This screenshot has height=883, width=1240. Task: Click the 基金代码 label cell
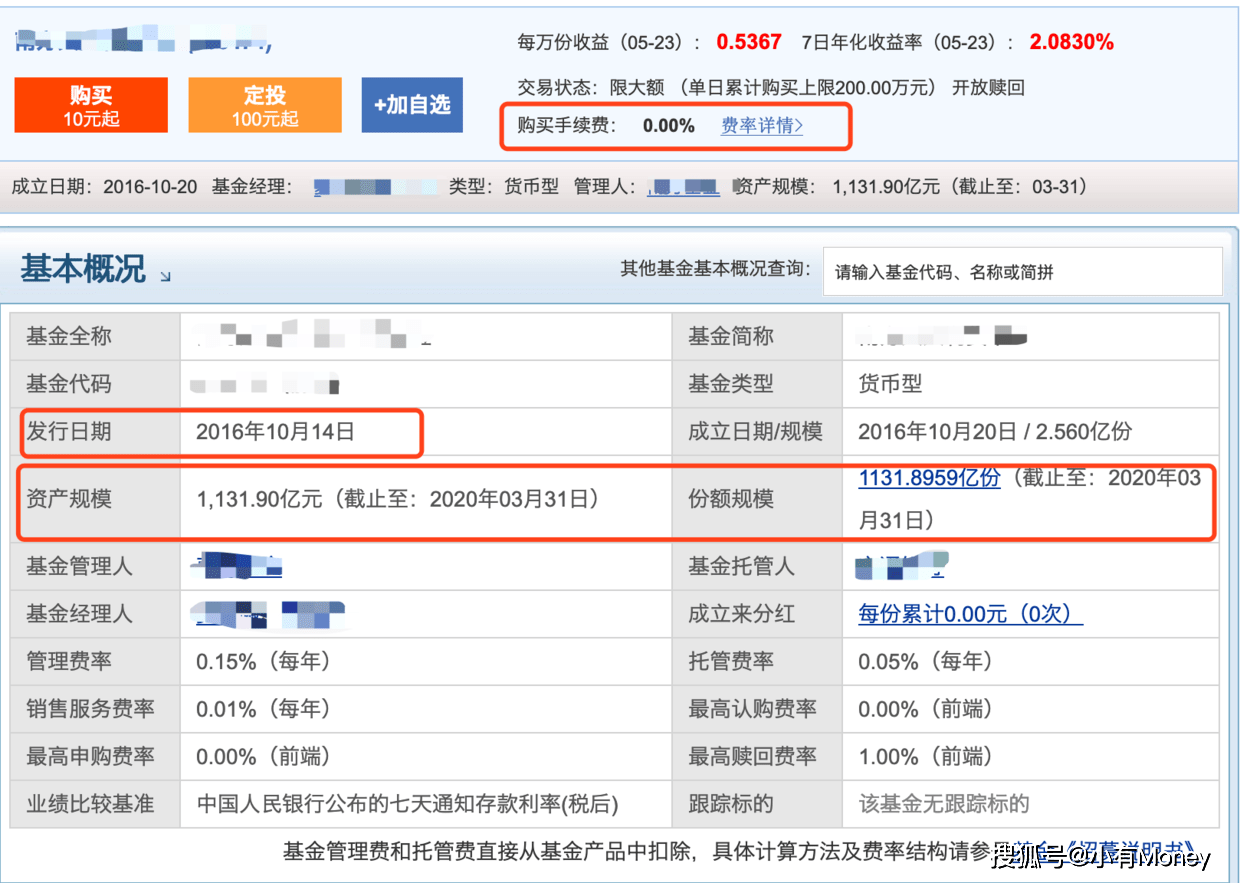point(95,384)
